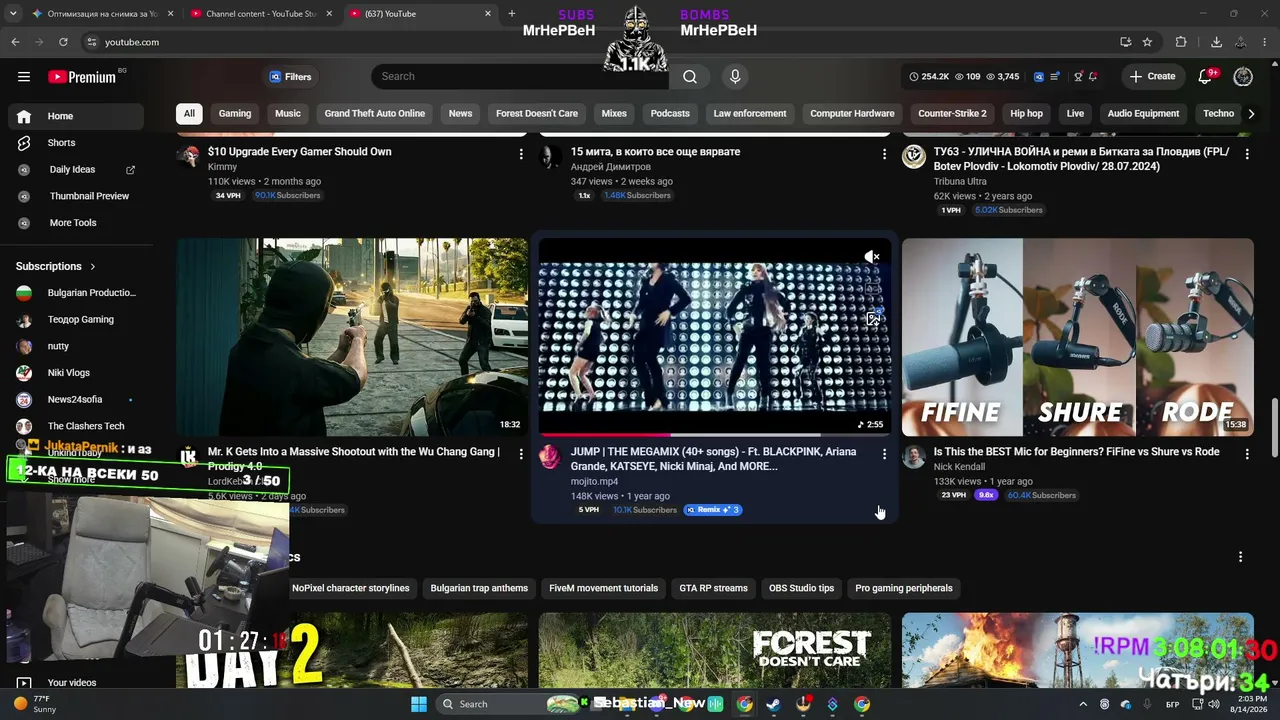Image resolution: width=1280 pixels, height=720 pixels.
Task: Open the Nick Kendall channel avatar
Action: tap(914, 457)
